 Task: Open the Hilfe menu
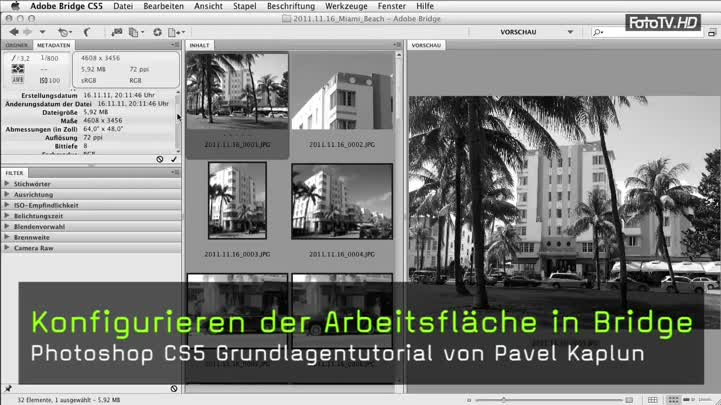pos(425,6)
